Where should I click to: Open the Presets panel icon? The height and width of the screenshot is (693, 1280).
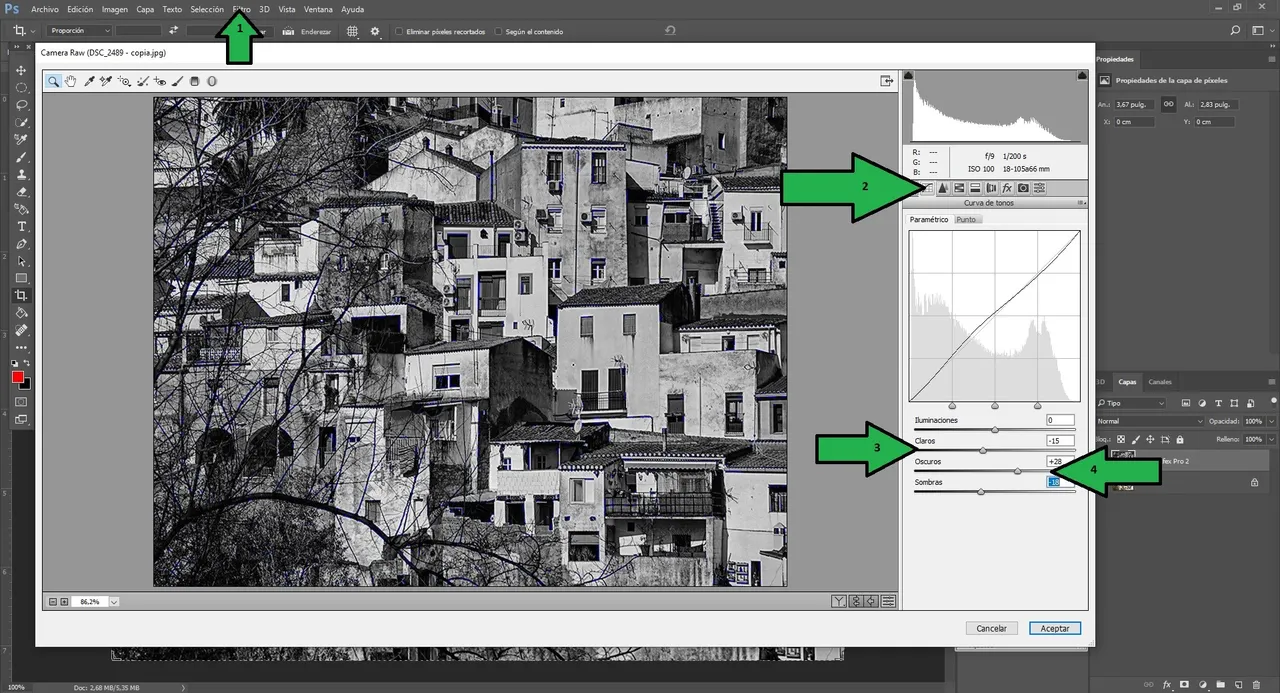tap(1039, 188)
